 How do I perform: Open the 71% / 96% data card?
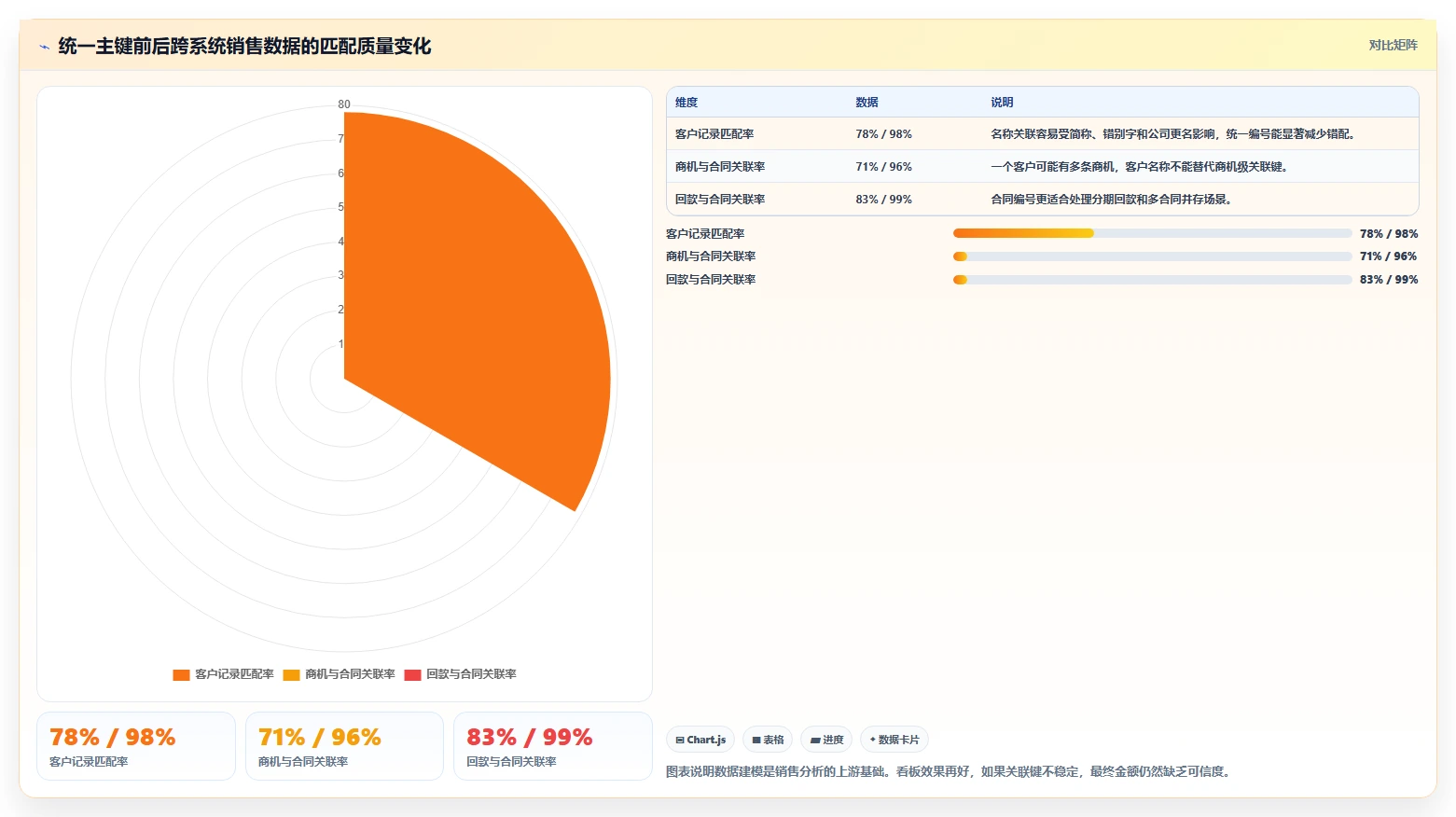click(344, 746)
